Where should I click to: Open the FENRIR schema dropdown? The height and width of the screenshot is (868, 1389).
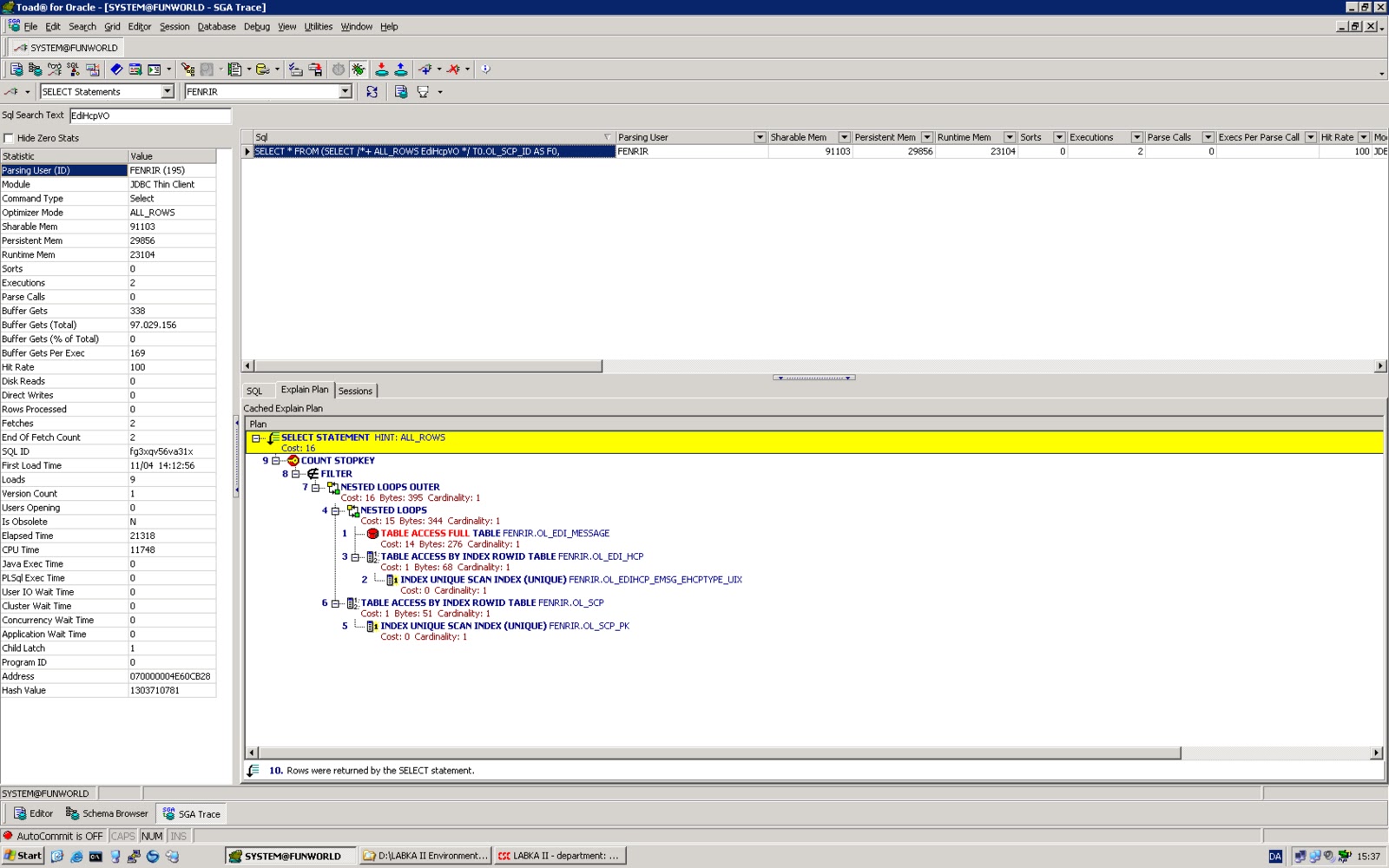[x=344, y=91]
